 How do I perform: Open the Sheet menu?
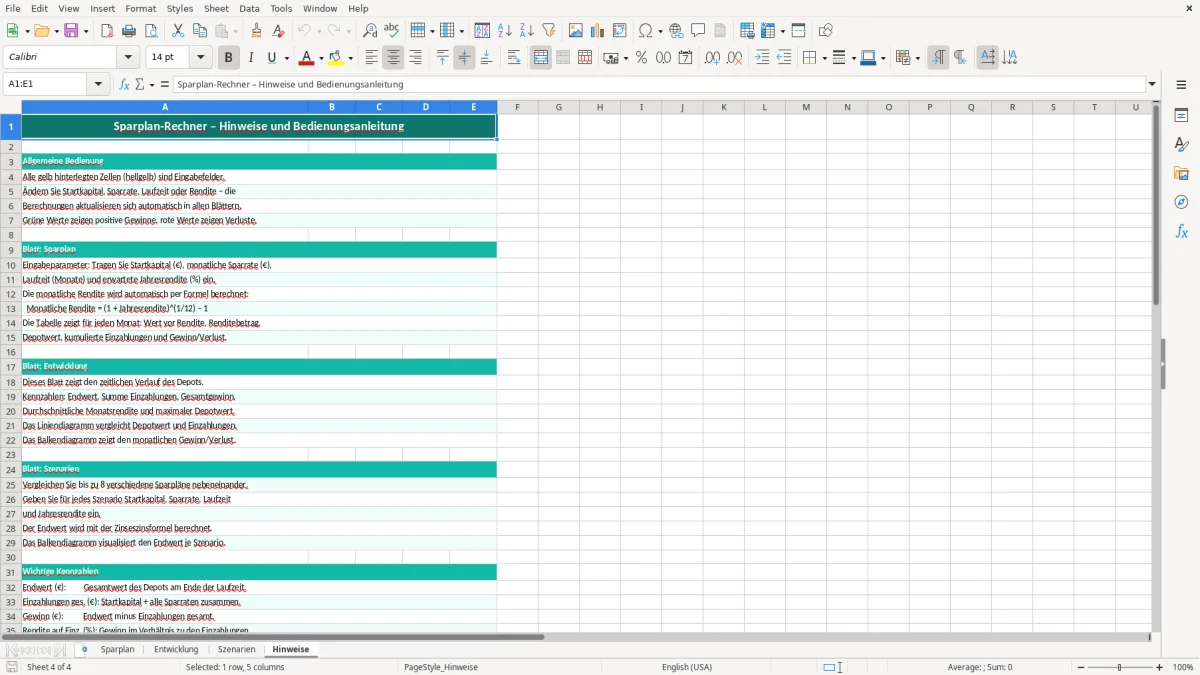tap(217, 8)
